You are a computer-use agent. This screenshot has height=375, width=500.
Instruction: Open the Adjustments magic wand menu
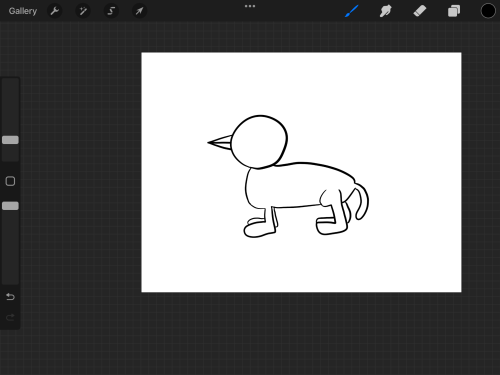[83, 11]
